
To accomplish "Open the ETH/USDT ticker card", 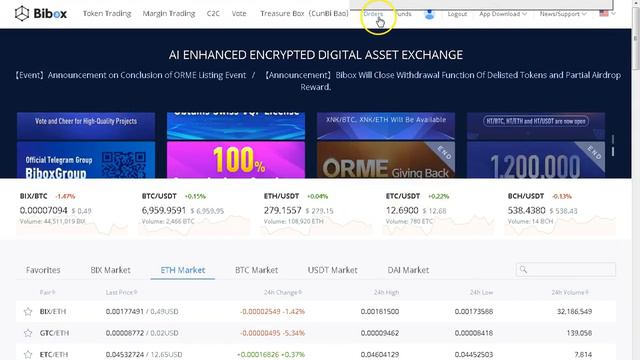I will click(316, 212).
